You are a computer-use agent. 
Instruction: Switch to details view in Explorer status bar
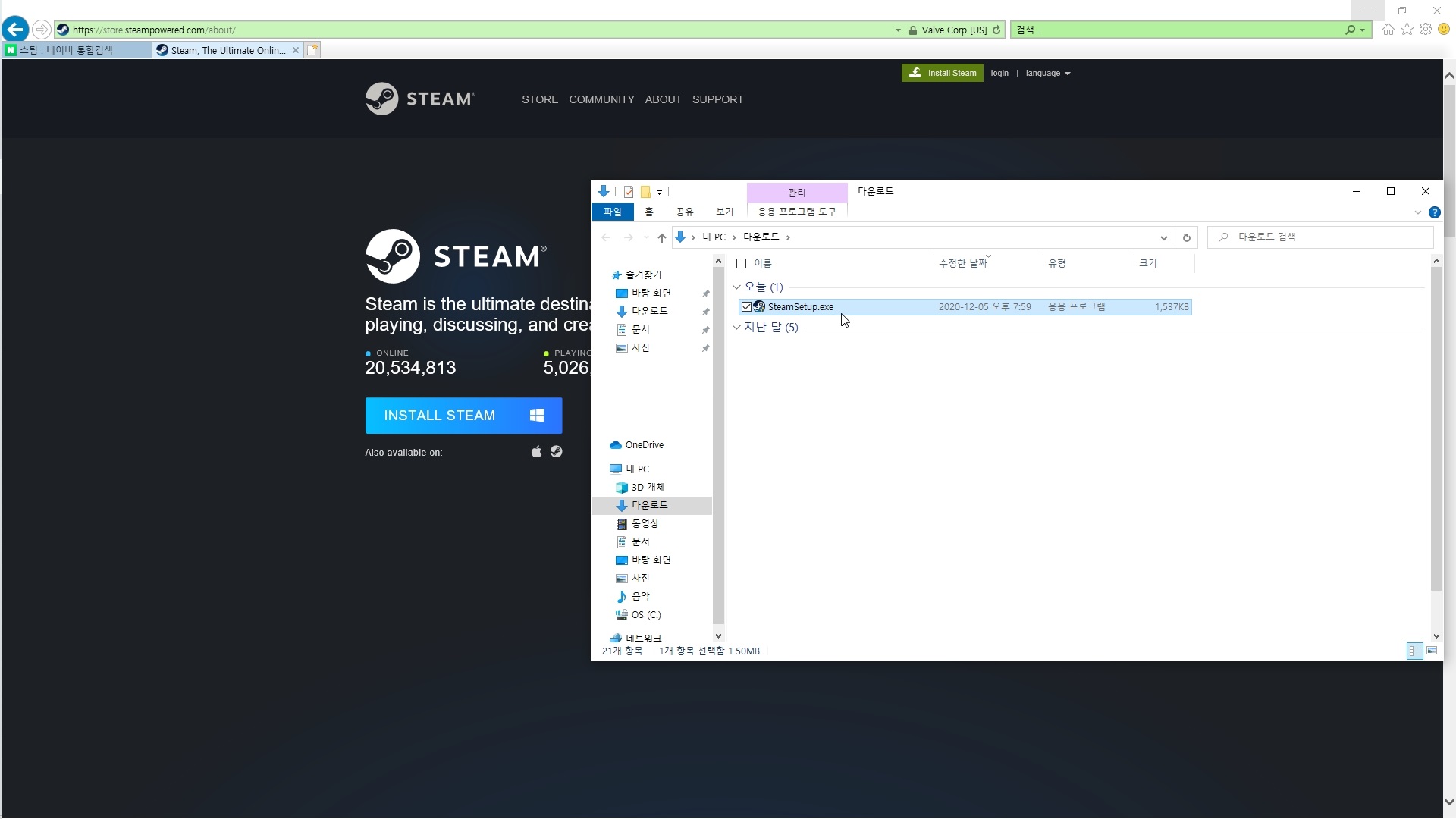coord(1415,651)
